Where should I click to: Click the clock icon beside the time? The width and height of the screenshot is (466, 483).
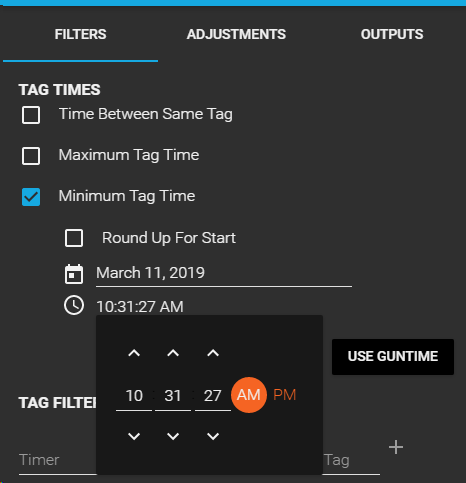coord(74,305)
